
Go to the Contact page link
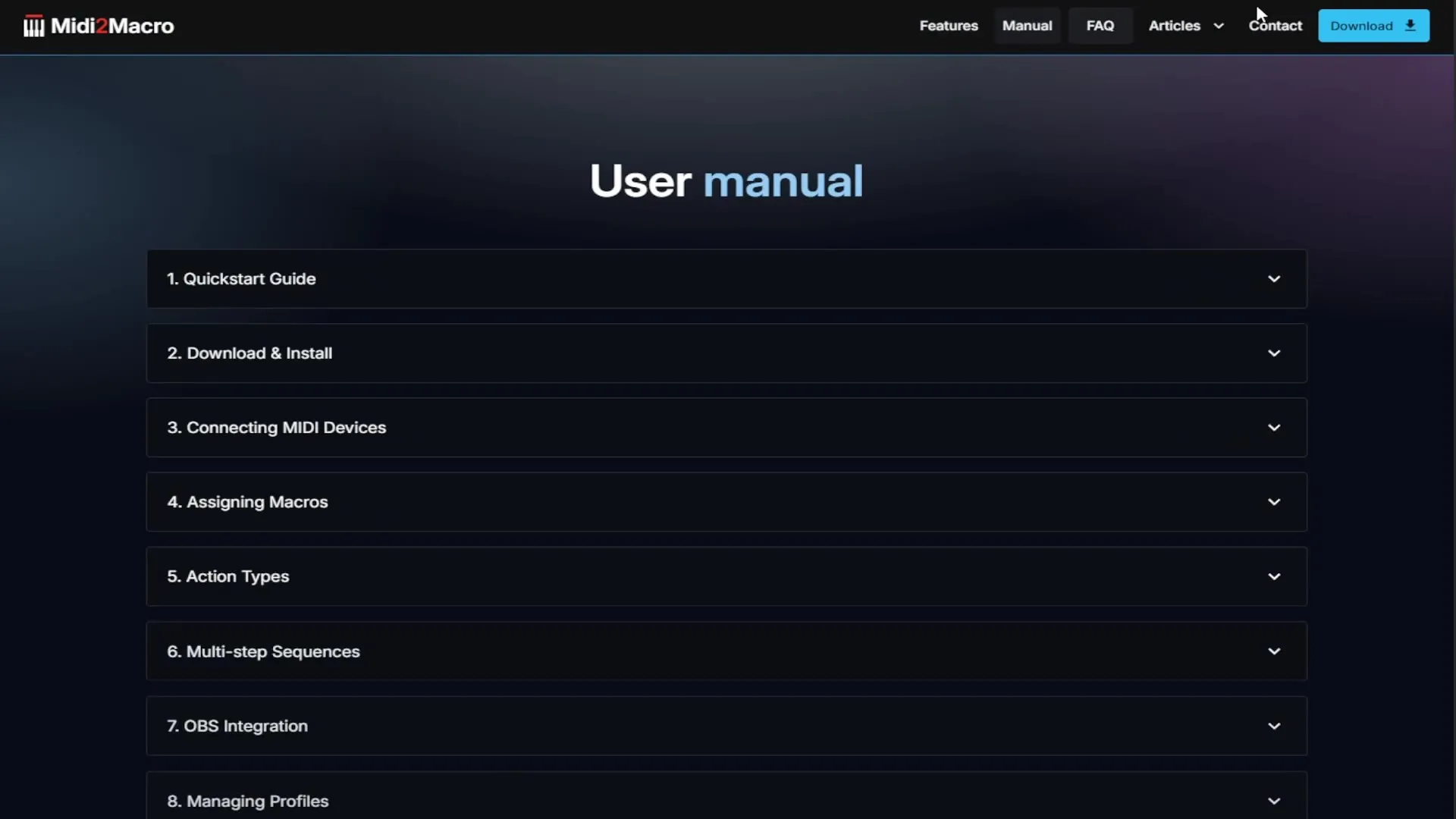[1276, 26]
